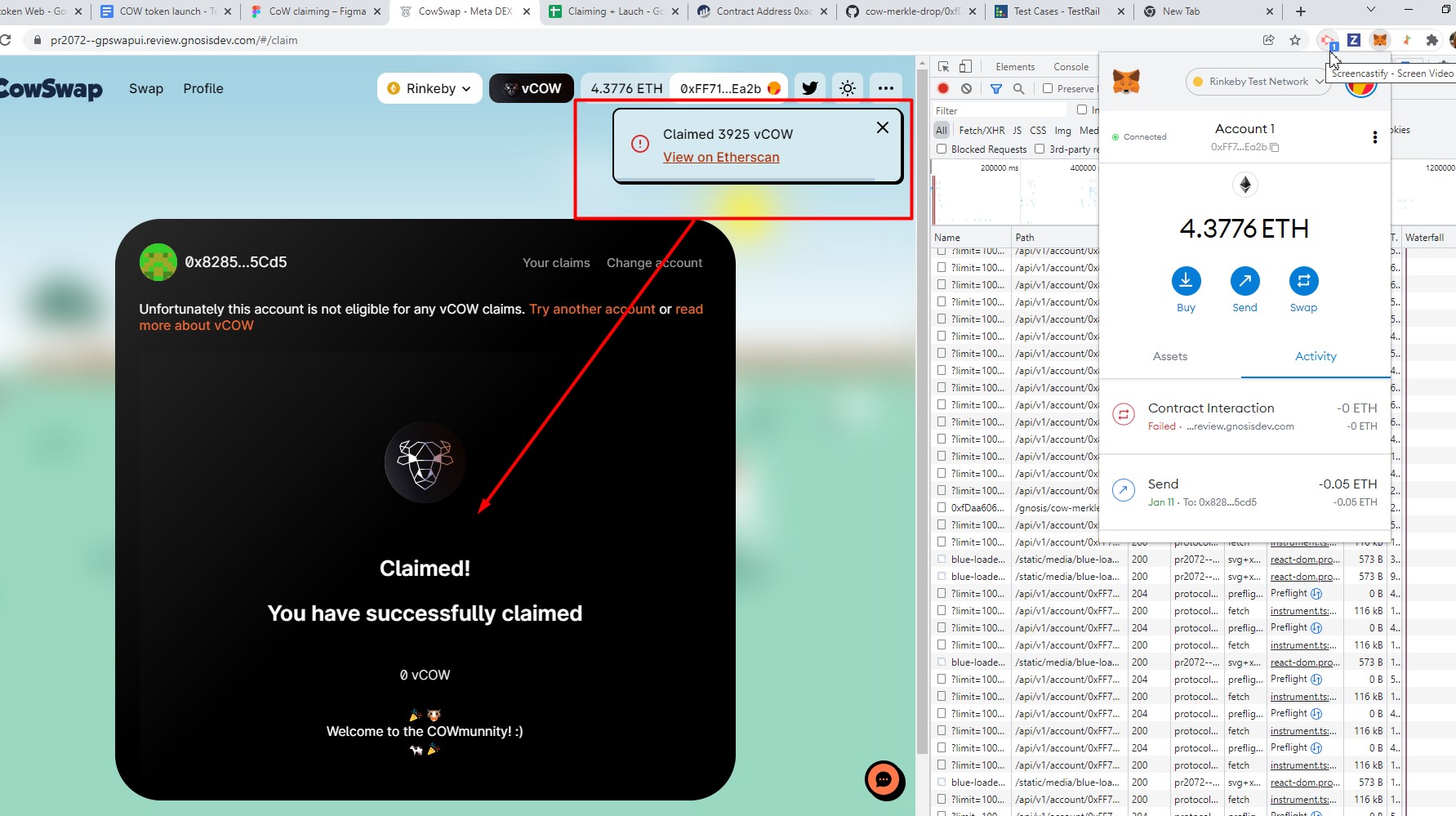Copy MetaMask address 0xFF7...Ea2b
Screen dimensions: 1456x816
(x=1245, y=147)
